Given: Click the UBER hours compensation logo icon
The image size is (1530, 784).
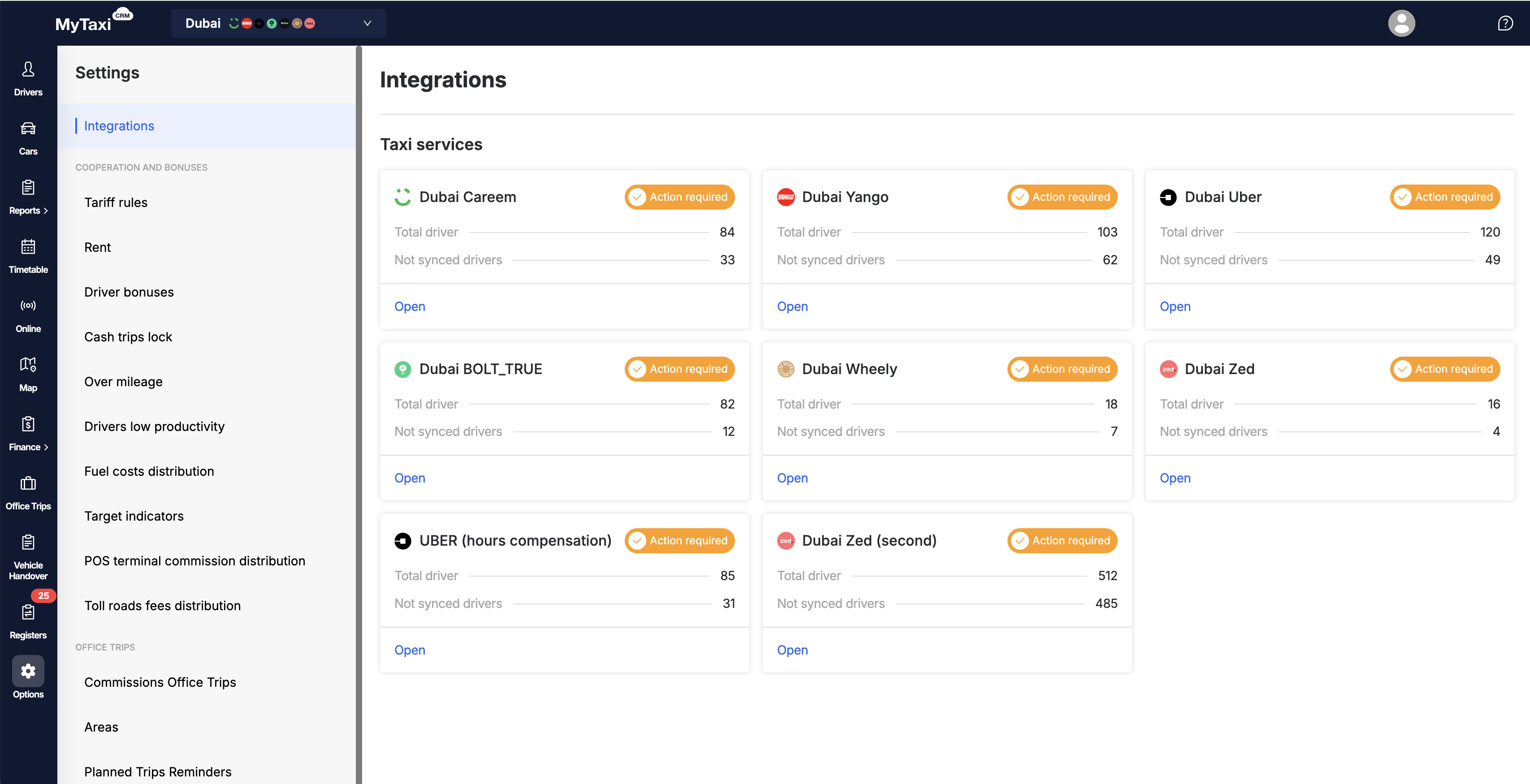Looking at the screenshot, I should [x=403, y=540].
